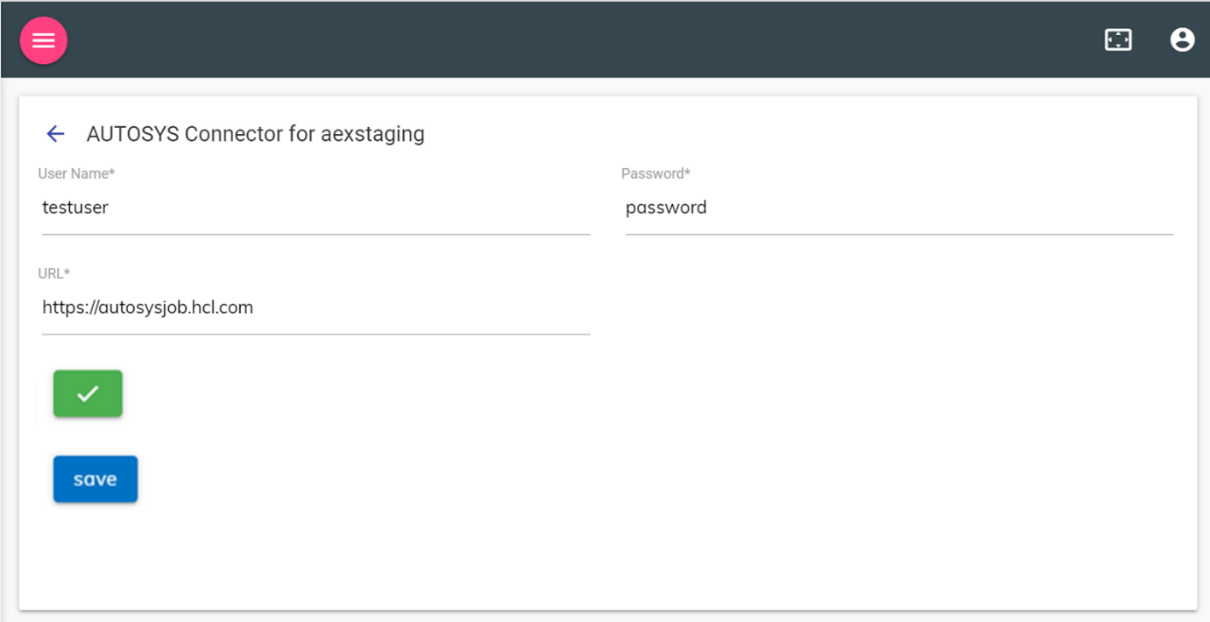
Task: Select the User Name input containing testuser
Action: click(300, 207)
